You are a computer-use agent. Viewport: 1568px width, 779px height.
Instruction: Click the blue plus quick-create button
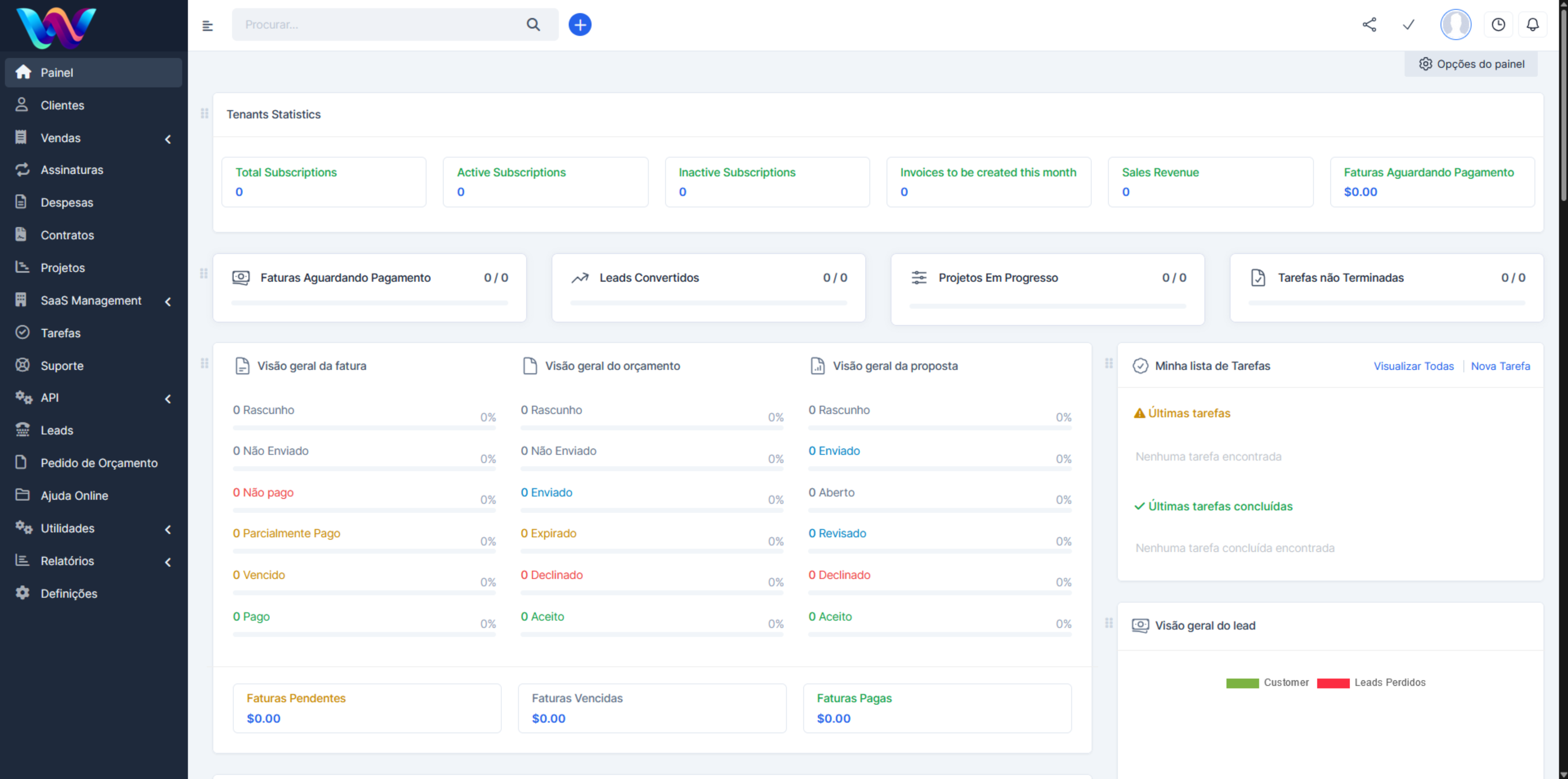pyautogui.click(x=579, y=25)
